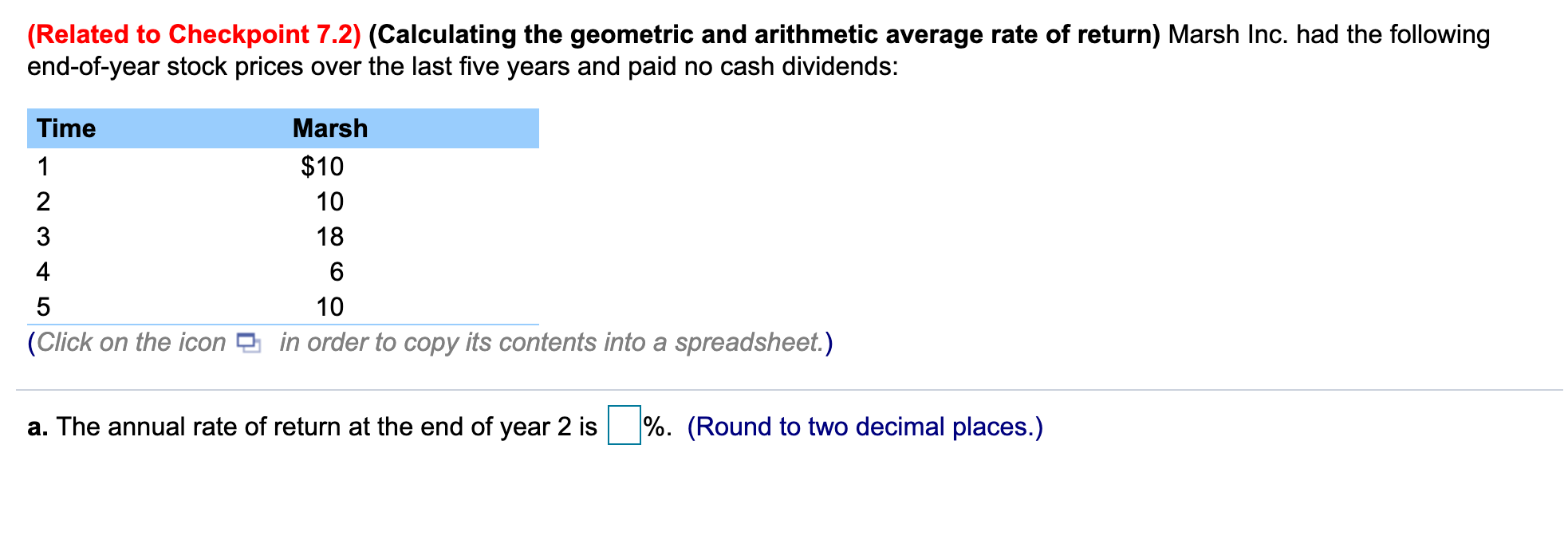Screen dimensions: 1568x555
Task: Click the italic 'Click on the icon' text
Action: 132,343
